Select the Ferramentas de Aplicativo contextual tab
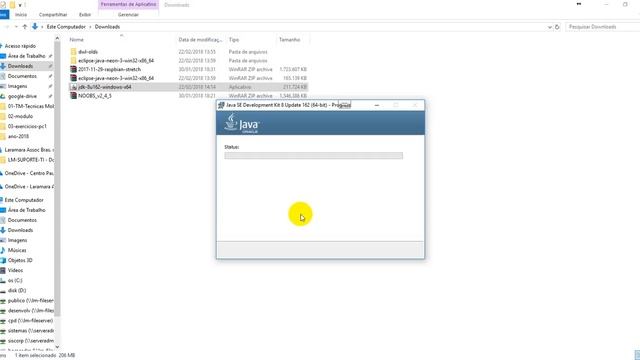The image size is (640, 360). (x=128, y=4)
